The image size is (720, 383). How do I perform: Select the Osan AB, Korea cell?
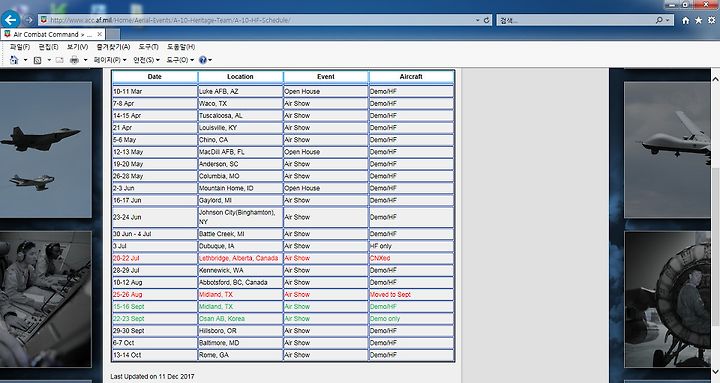[x=240, y=319]
